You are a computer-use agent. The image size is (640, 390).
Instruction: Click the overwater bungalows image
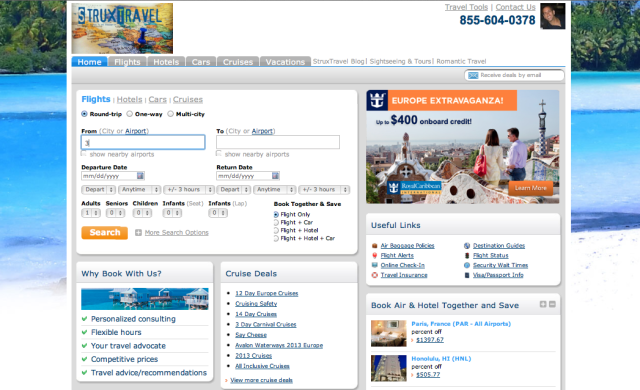pyautogui.click(x=145, y=299)
